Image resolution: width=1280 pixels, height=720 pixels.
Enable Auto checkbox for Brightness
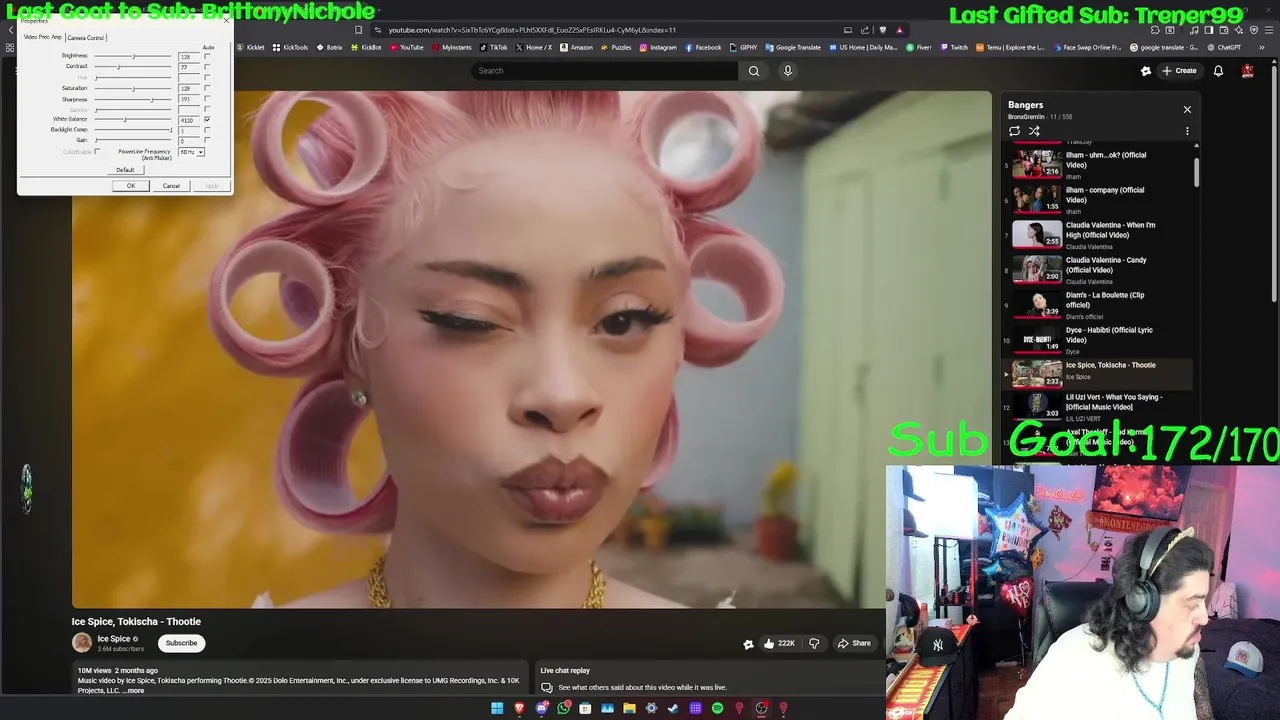pos(207,56)
